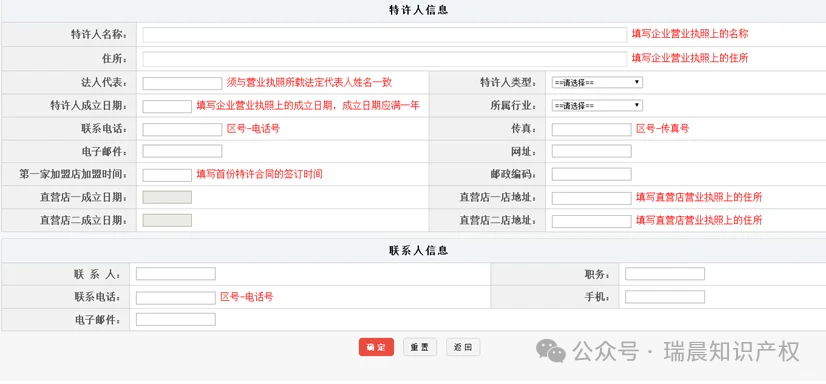Click the hint 填写首份特许合同的签订时间

click(259, 174)
